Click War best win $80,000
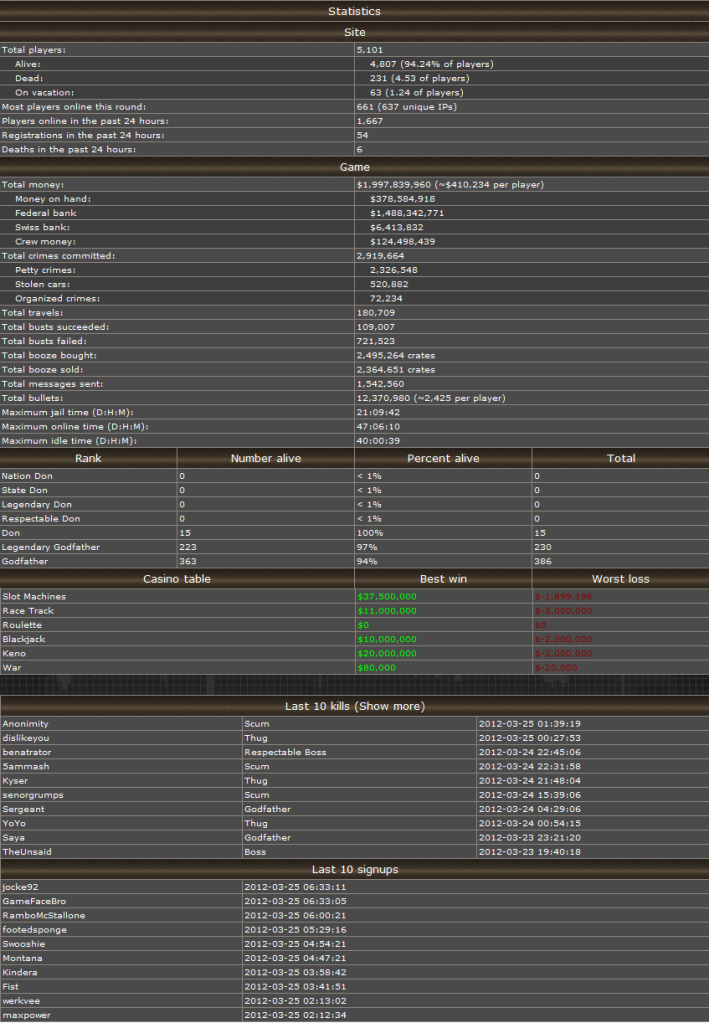 (x=376, y=667)
